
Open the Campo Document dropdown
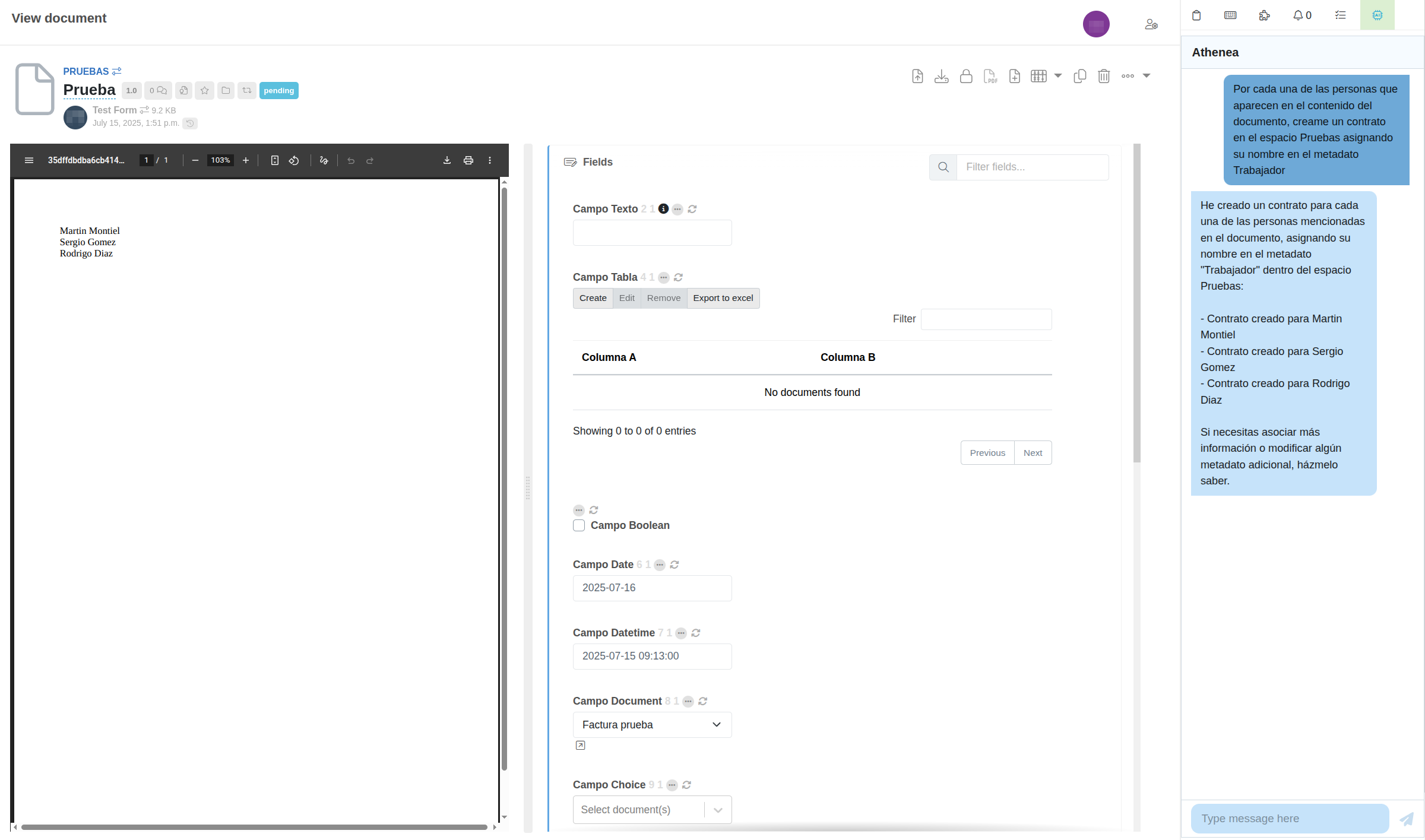click(x=652, y=725)
